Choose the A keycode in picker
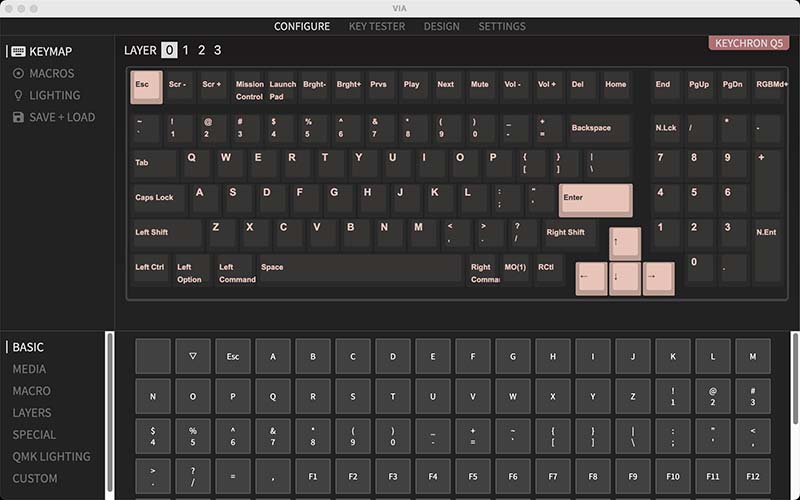Image resolution: width=800 pixels, height=500 pixels. [x=273, y=356]
